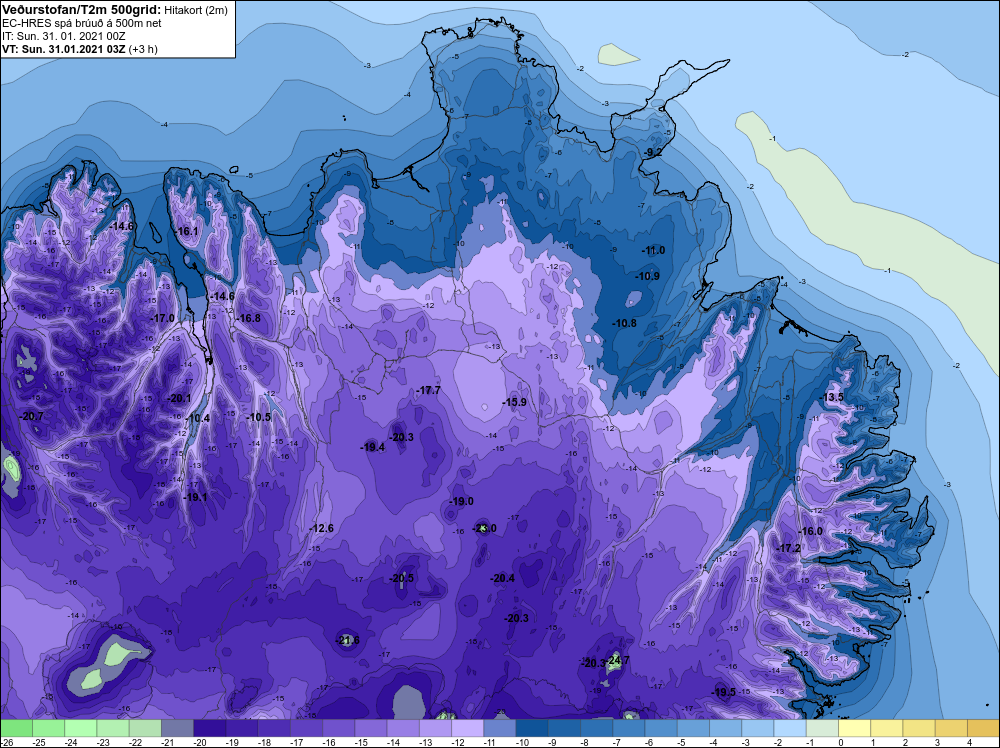Image resolution: width=1000 pixels, height=748 pixels.
Task: Click the -20.5 temperature label
Action: click(x=402, y=578)
